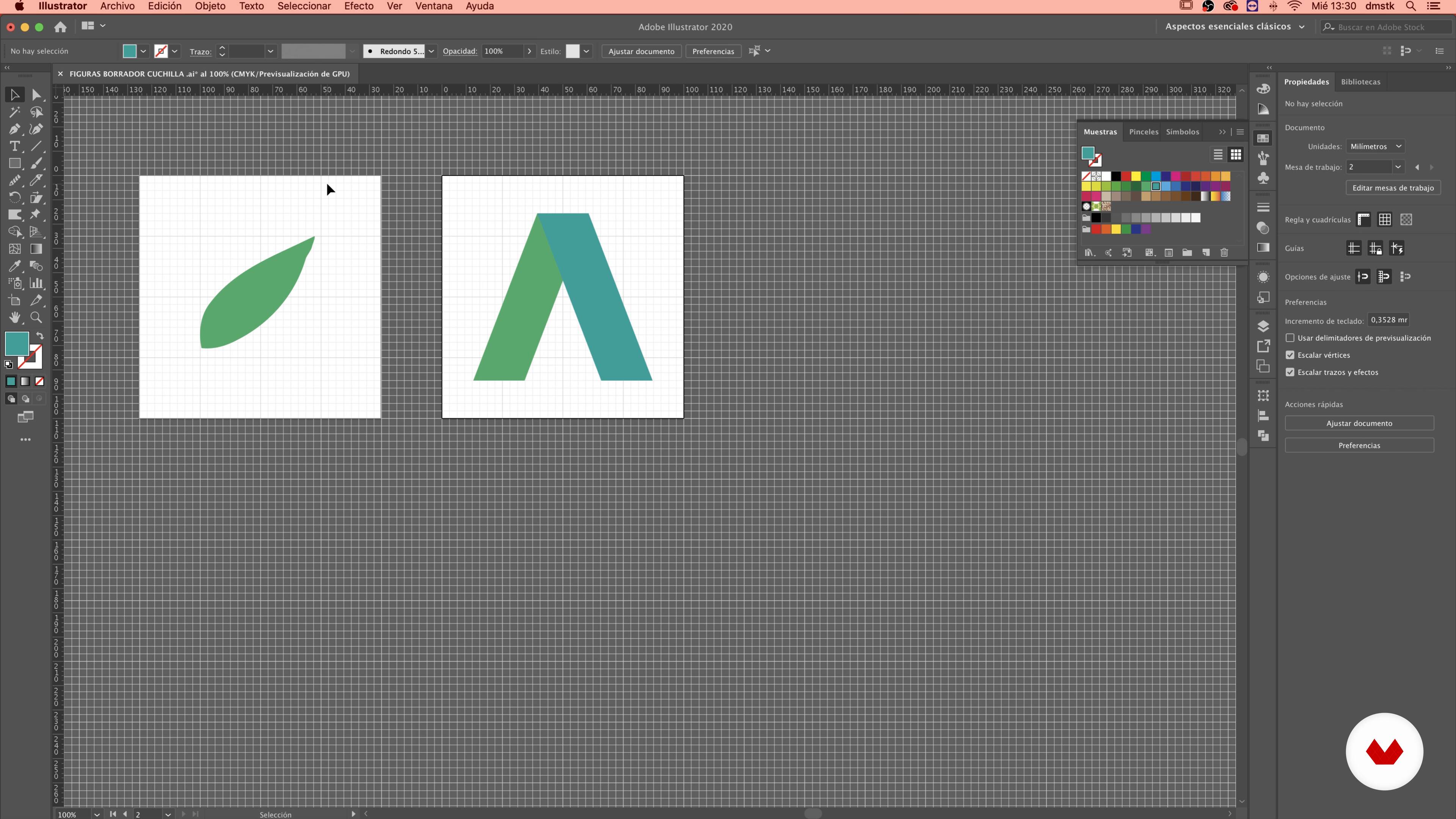Click Buscar en Adobe Stock field
The width and height of the screenshot is (1456, 819).
point(1387,27)
